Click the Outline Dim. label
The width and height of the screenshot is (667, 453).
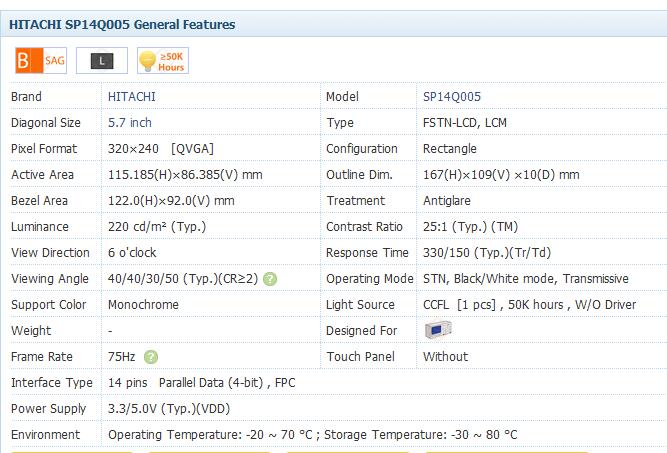coord(359,174)
